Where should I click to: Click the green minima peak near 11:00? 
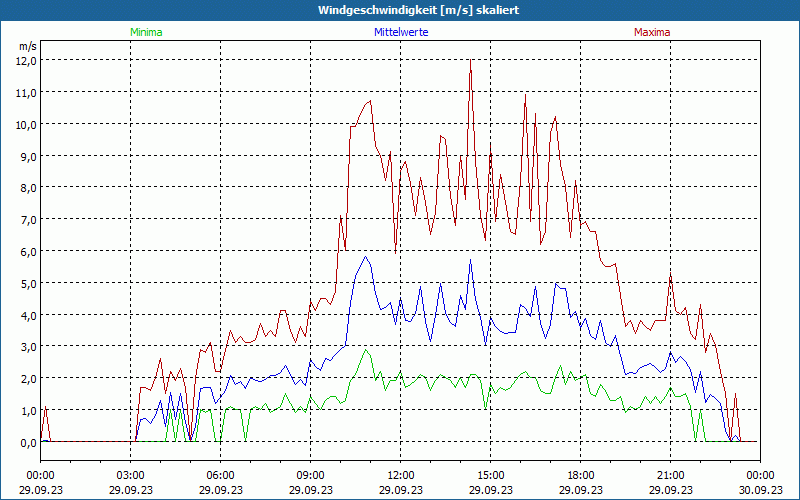tap(365, 349)
